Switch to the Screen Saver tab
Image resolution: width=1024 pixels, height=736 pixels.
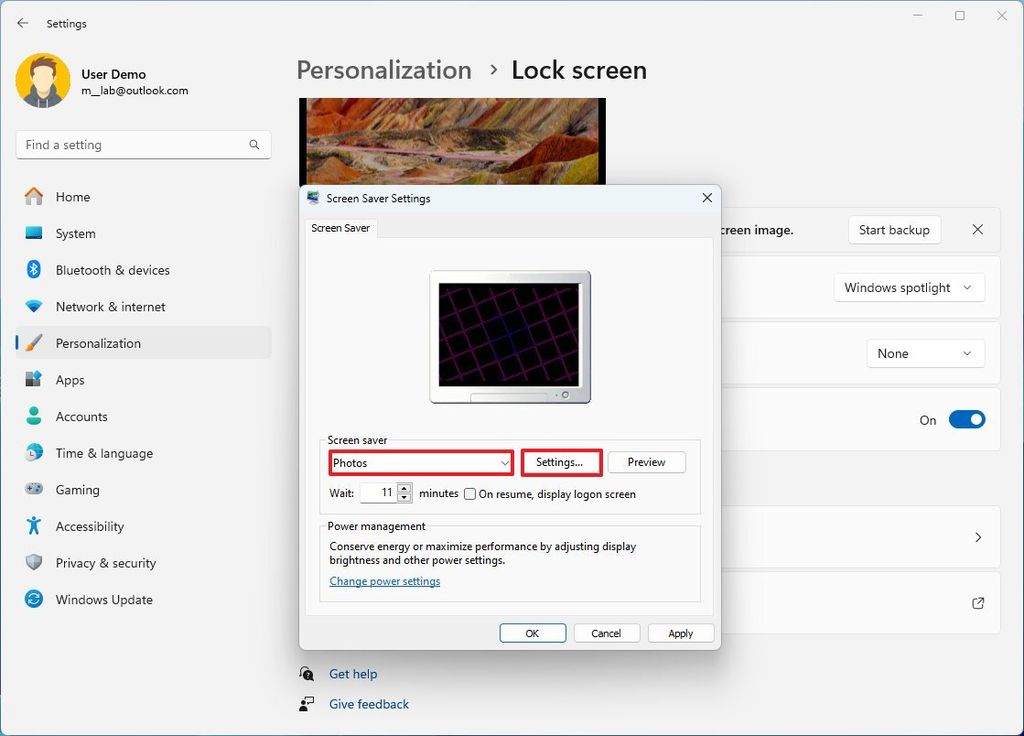click(340, 228)
